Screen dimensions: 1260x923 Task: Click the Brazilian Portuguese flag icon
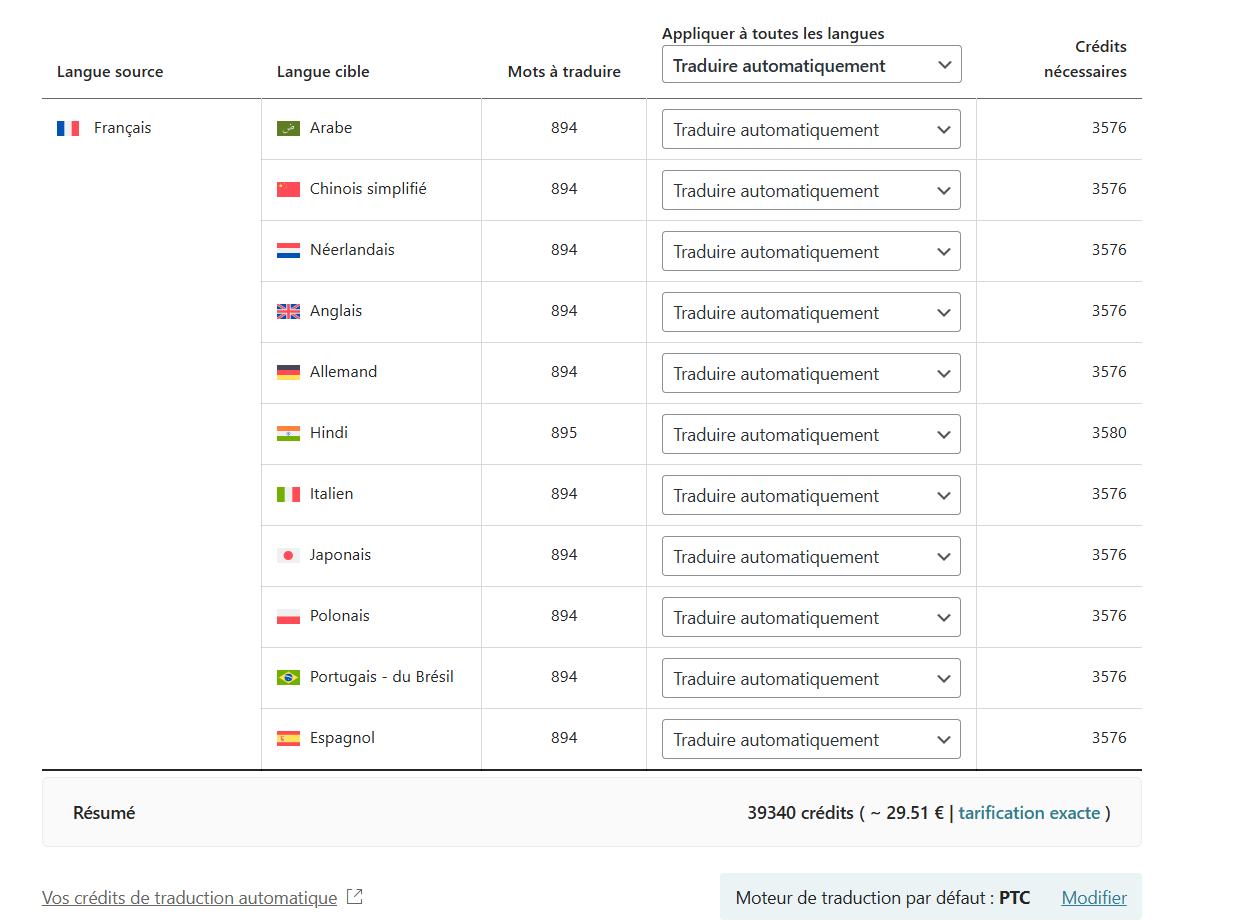[x=288, y=677]
